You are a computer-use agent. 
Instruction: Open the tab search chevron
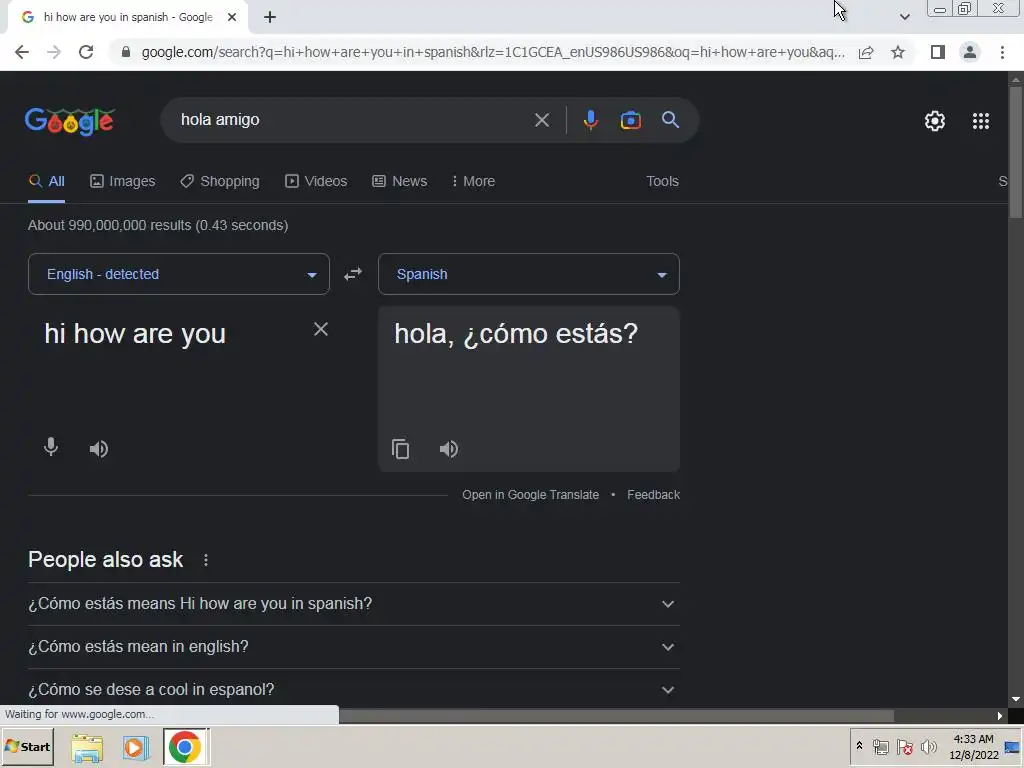click(904, 18)
